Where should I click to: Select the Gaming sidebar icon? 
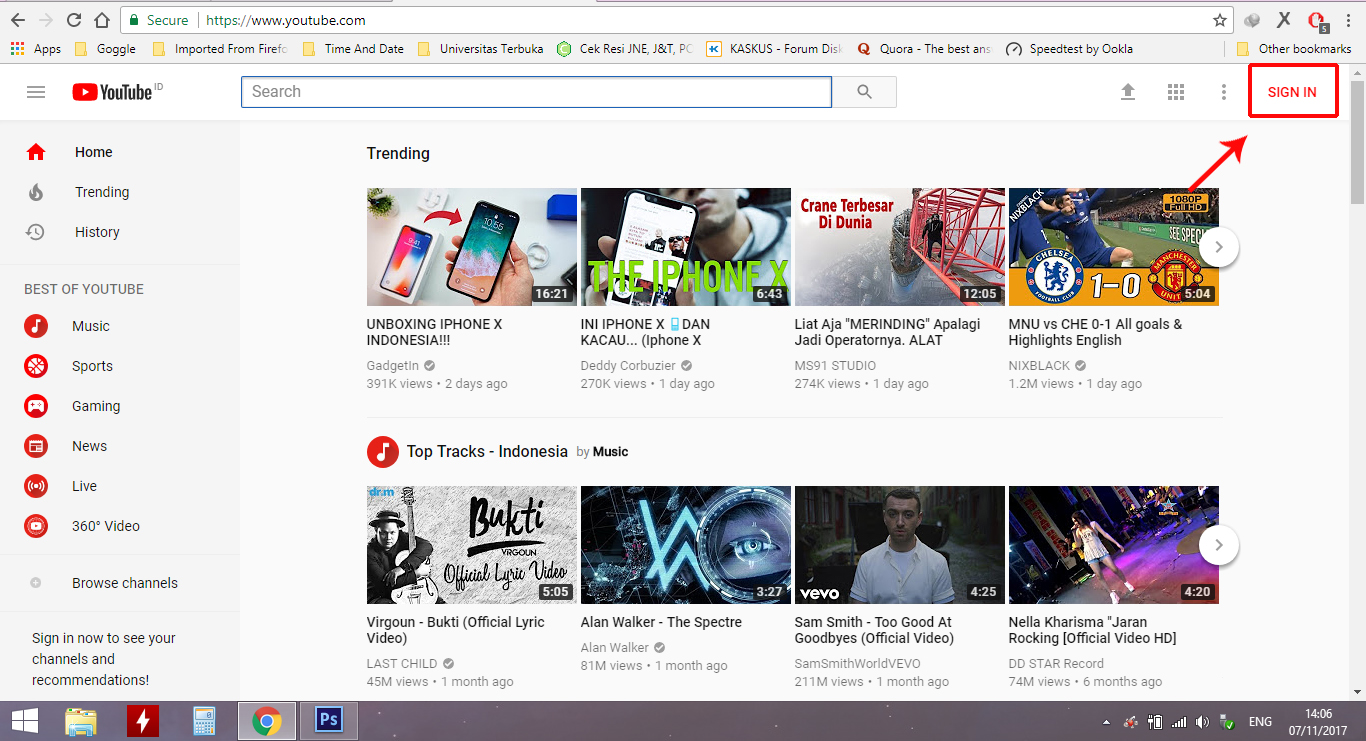36,406
